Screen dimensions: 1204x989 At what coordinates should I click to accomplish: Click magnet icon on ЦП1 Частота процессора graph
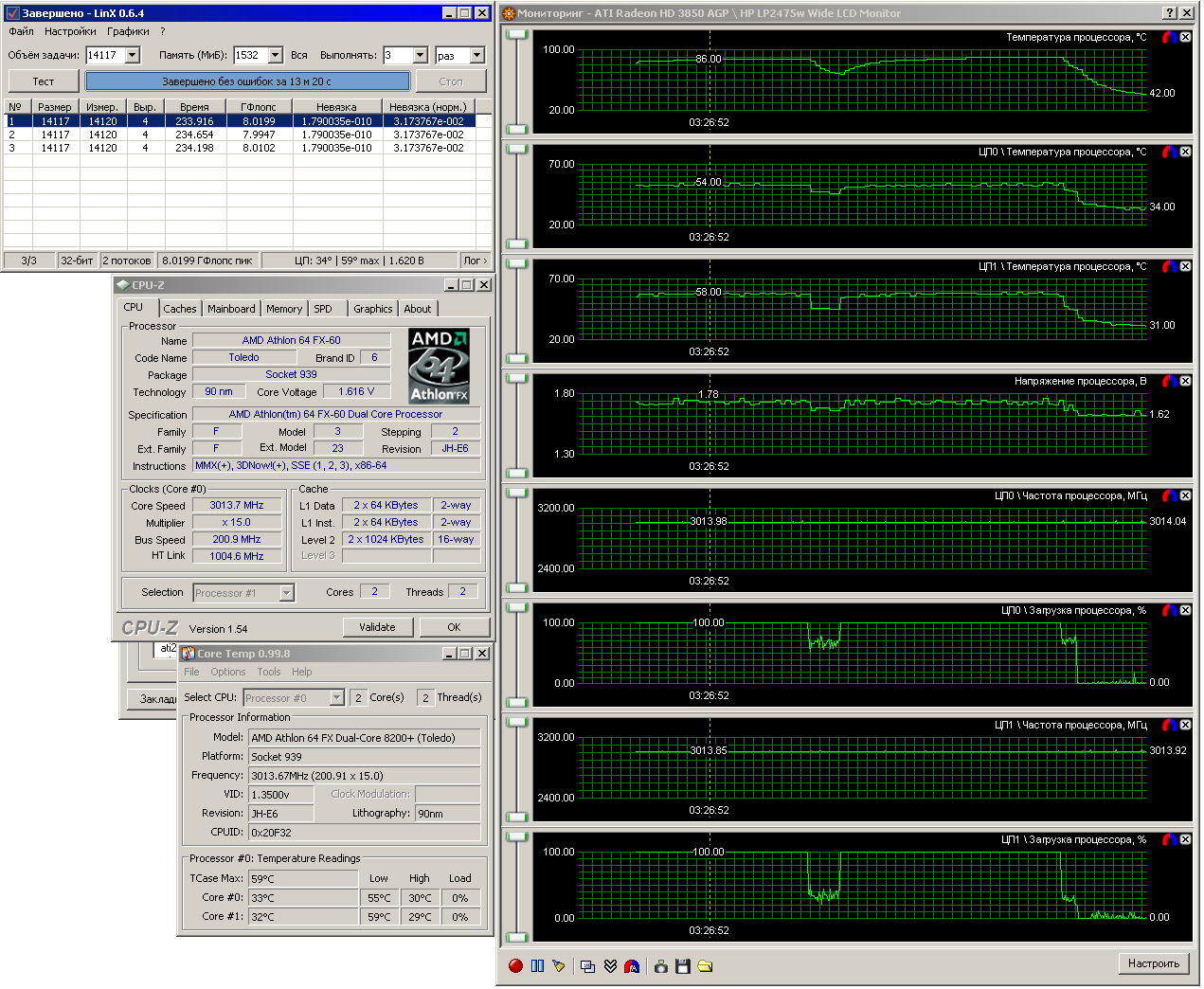1170,725
